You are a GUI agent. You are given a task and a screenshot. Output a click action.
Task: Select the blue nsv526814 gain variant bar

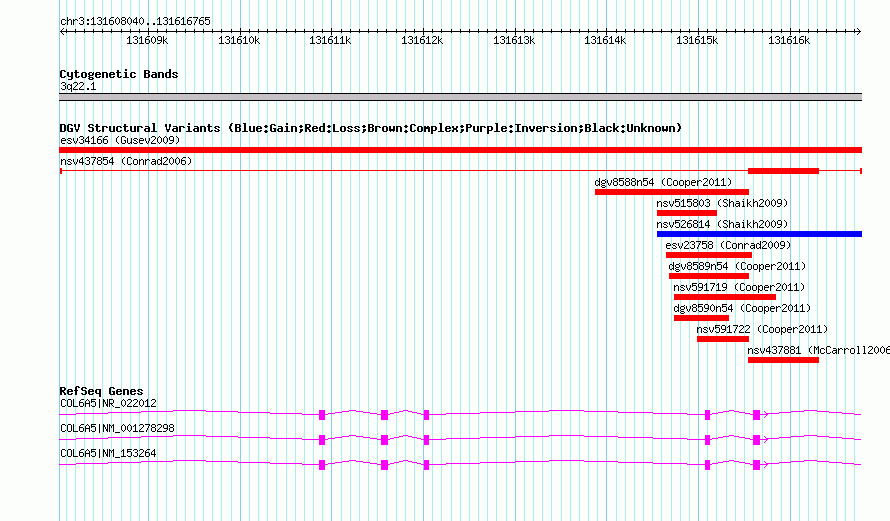(759, 234)
